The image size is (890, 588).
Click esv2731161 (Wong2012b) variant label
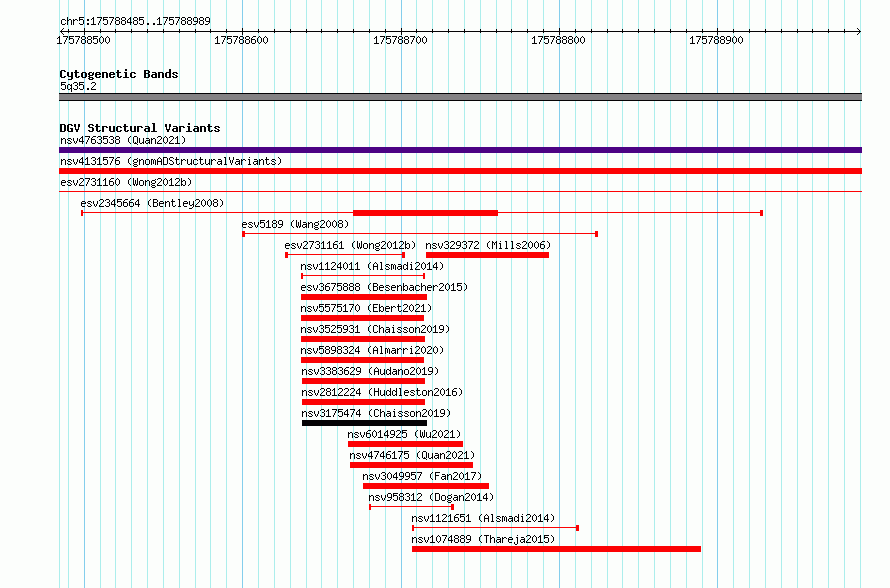[350, 245]
